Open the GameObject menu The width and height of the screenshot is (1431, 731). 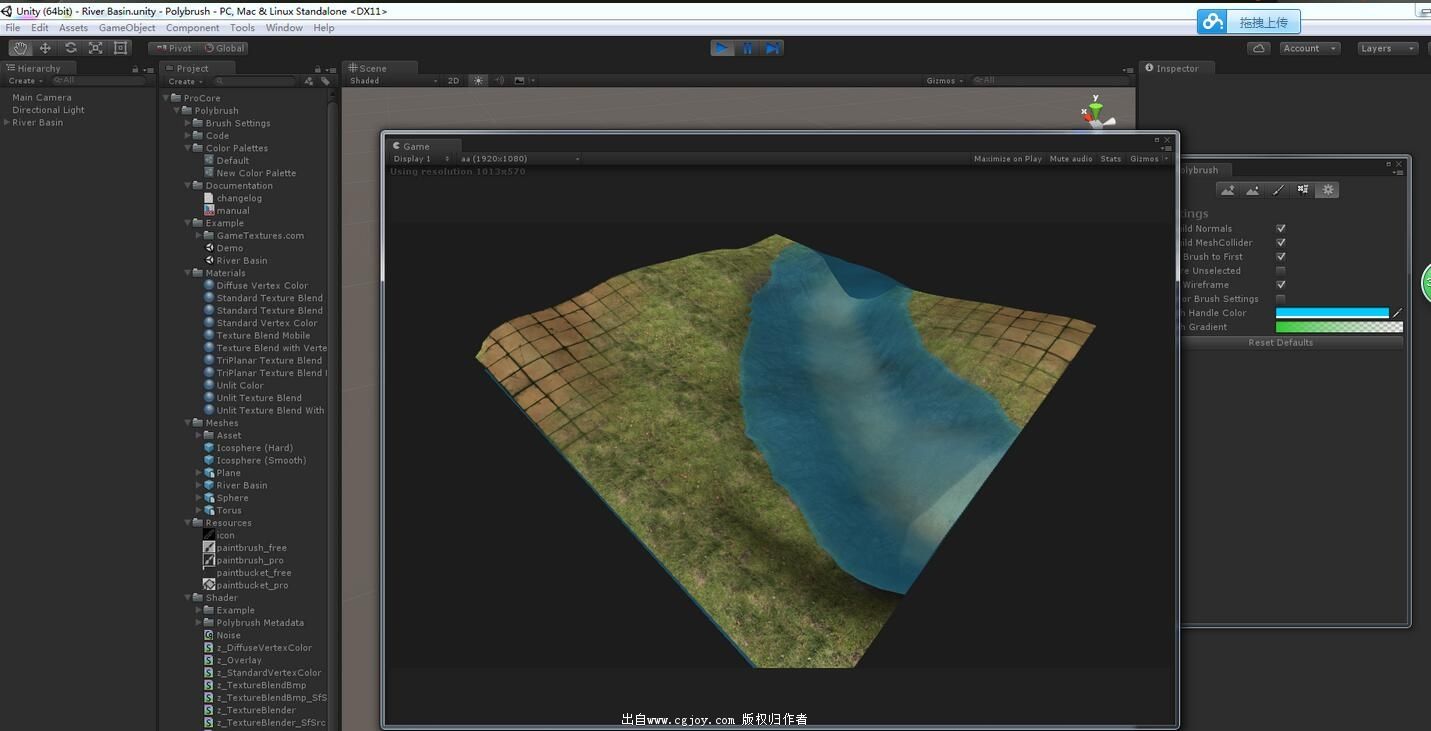[127, 28]
